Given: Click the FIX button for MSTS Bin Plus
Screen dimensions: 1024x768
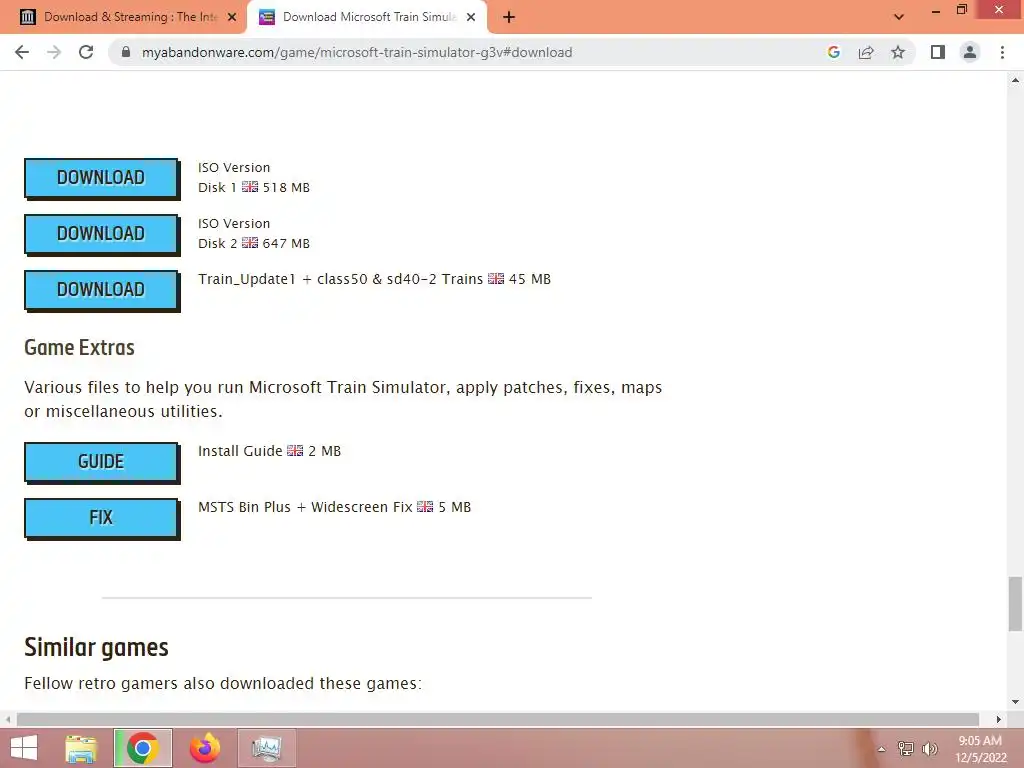Looking at the screenshot, I should pyautogui.click(x=101, y=519).
